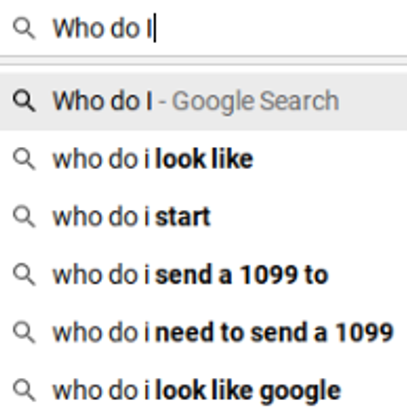
Task: Click empty area right of search text cursor
Action: point(280,28)
